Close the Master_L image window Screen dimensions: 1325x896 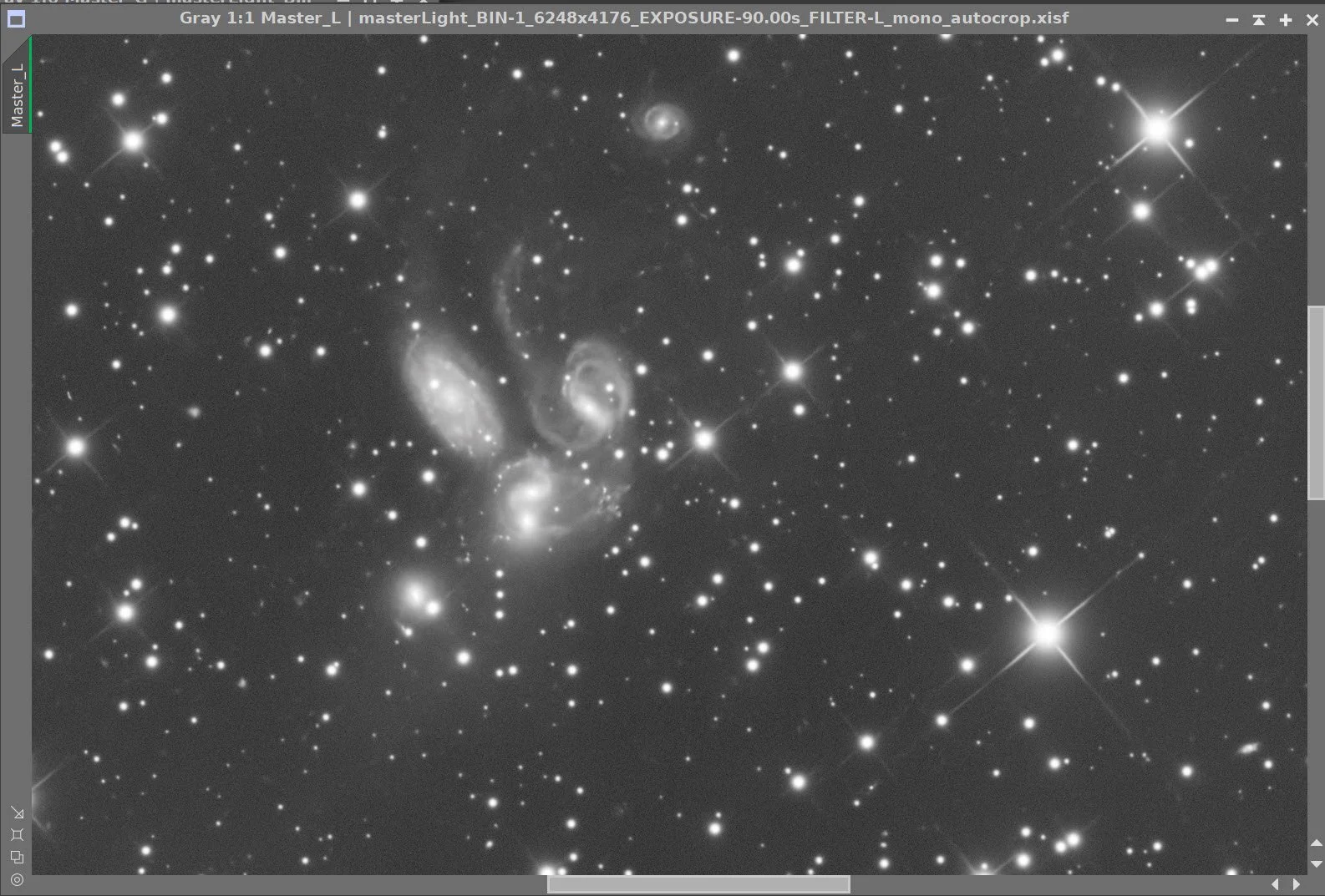point(1312,19)
